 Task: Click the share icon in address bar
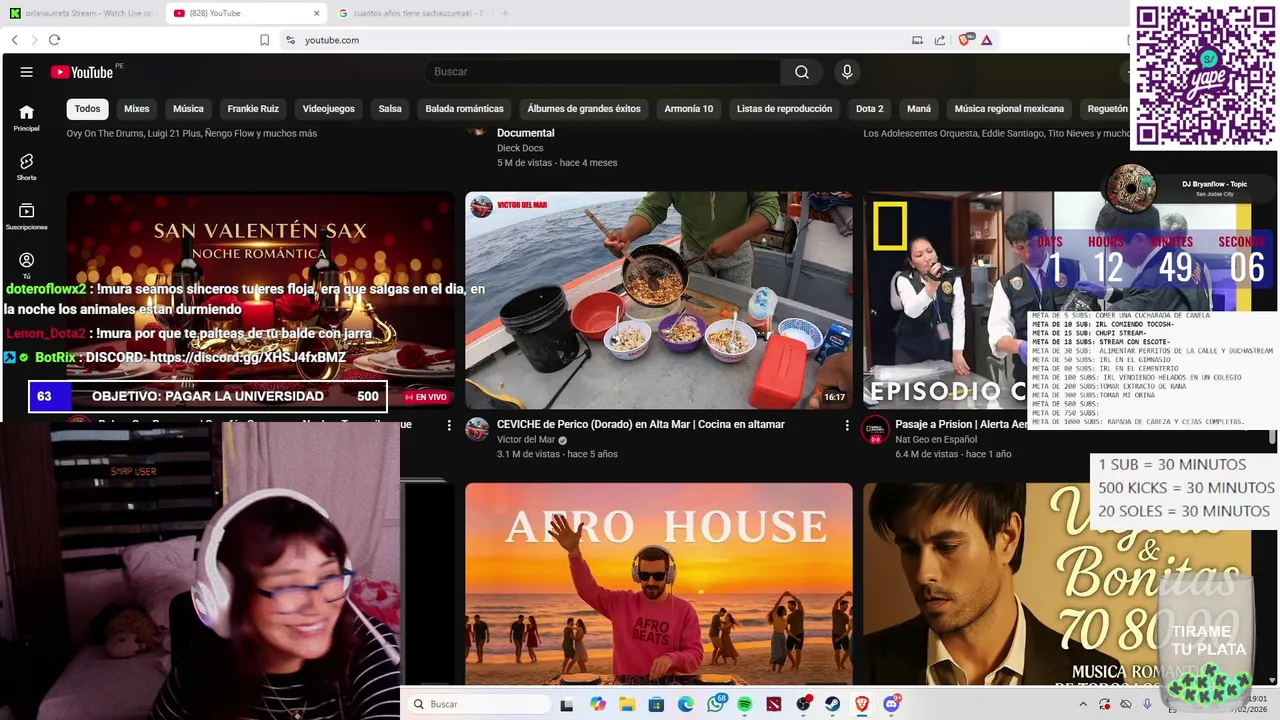pos(940,40)
